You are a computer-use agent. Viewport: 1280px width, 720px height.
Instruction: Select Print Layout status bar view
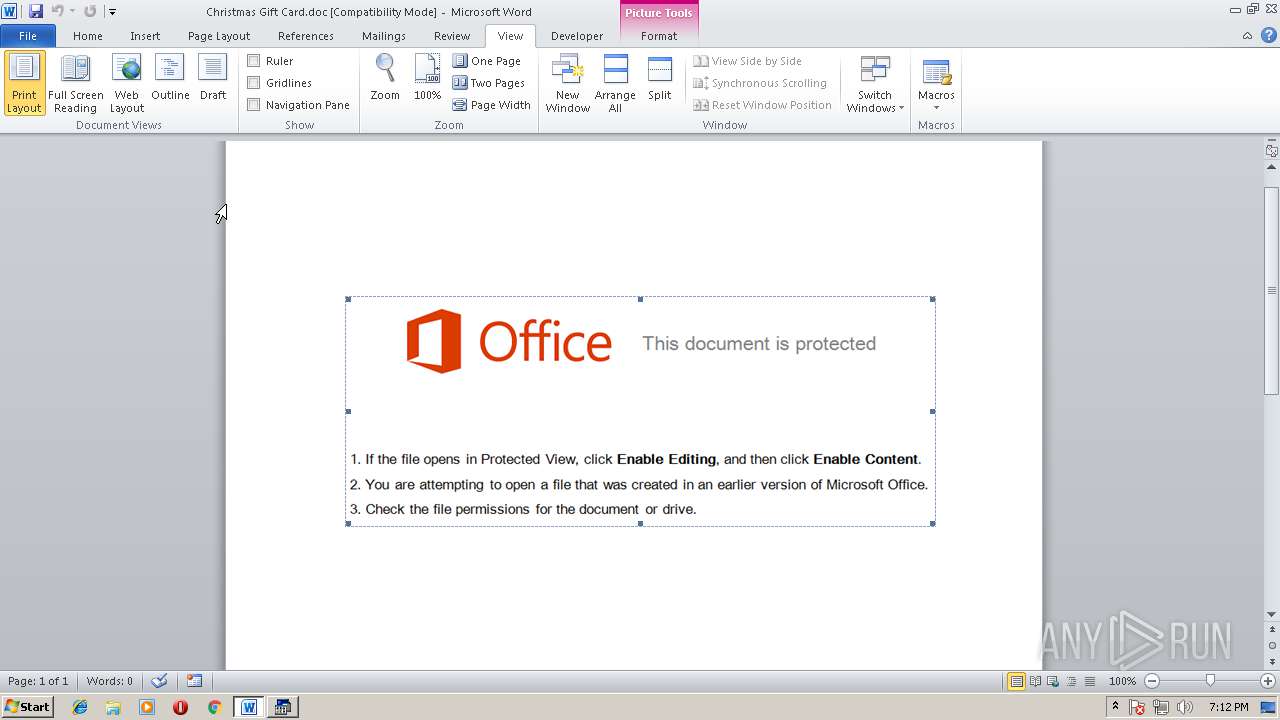coord(1016,681)
